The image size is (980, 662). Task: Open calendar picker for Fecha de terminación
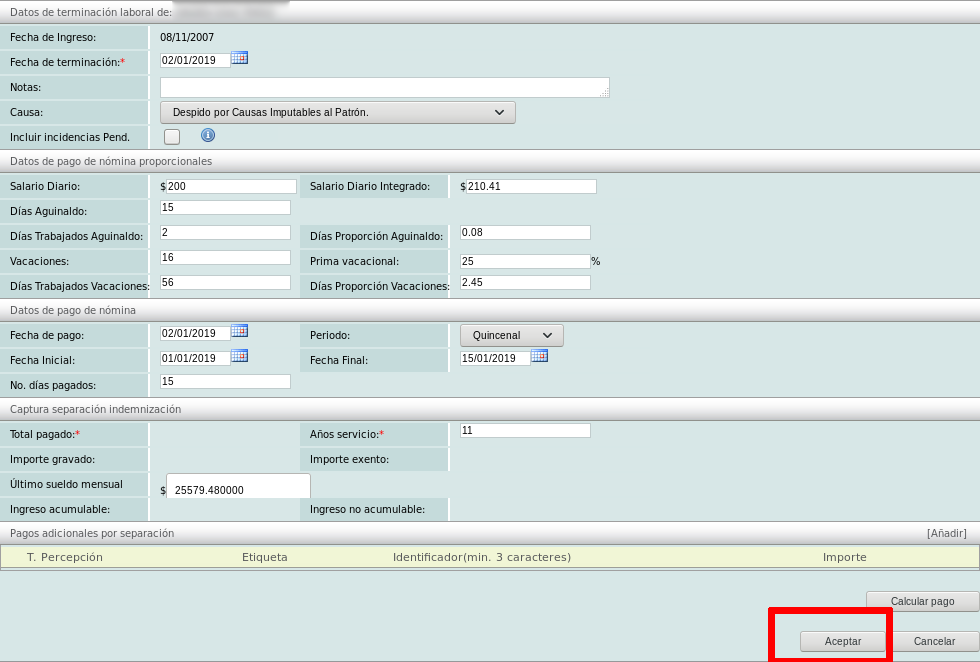(x=239, y=59)
